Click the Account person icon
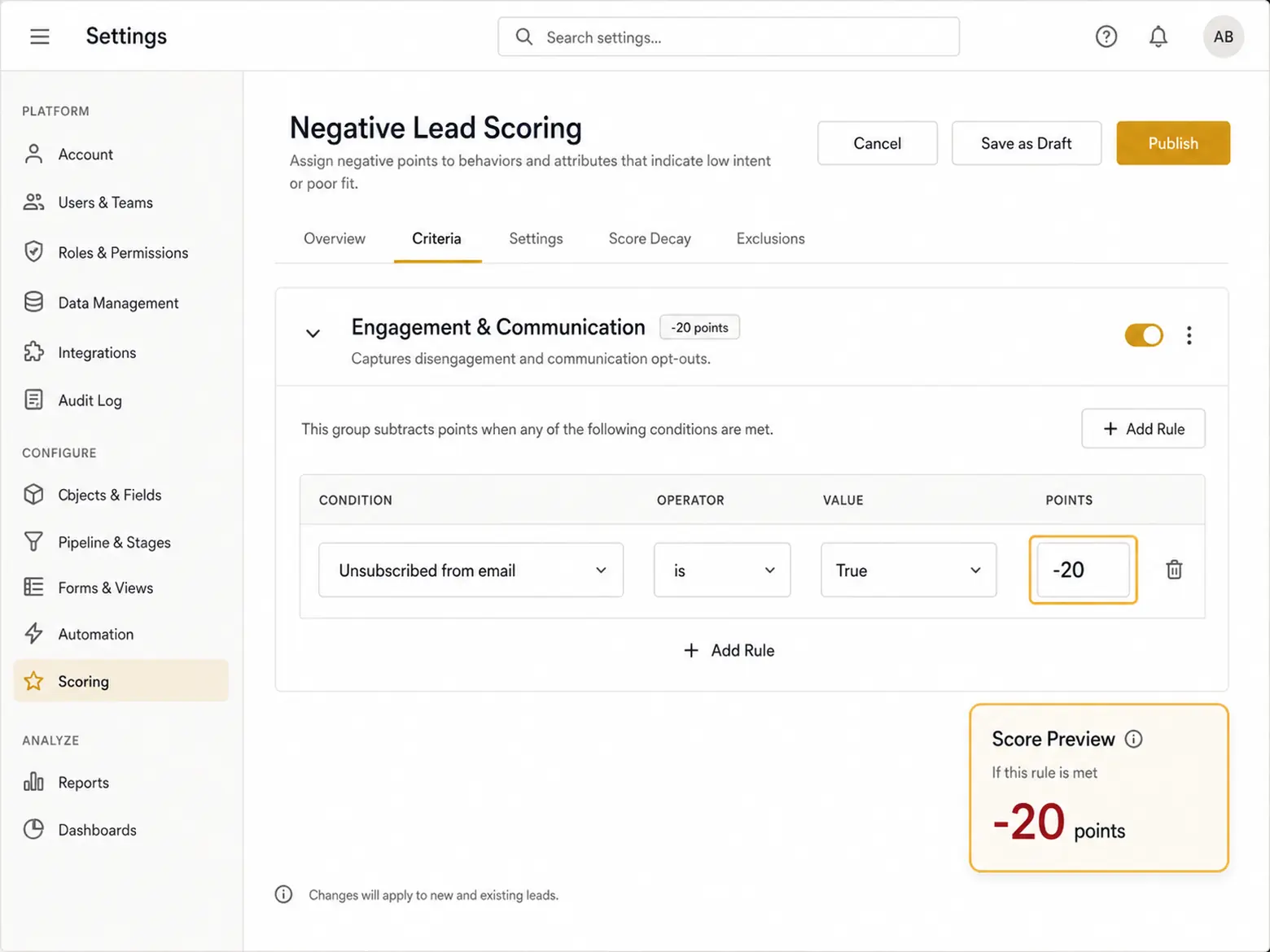1270x952 pixels. point(33,154)
